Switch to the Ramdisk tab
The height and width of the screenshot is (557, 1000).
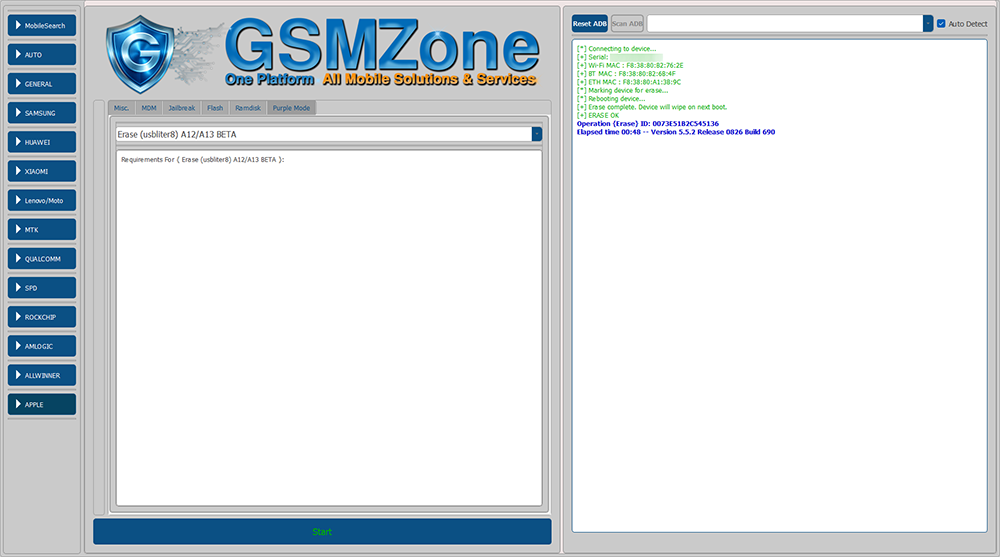pos(248,108)
